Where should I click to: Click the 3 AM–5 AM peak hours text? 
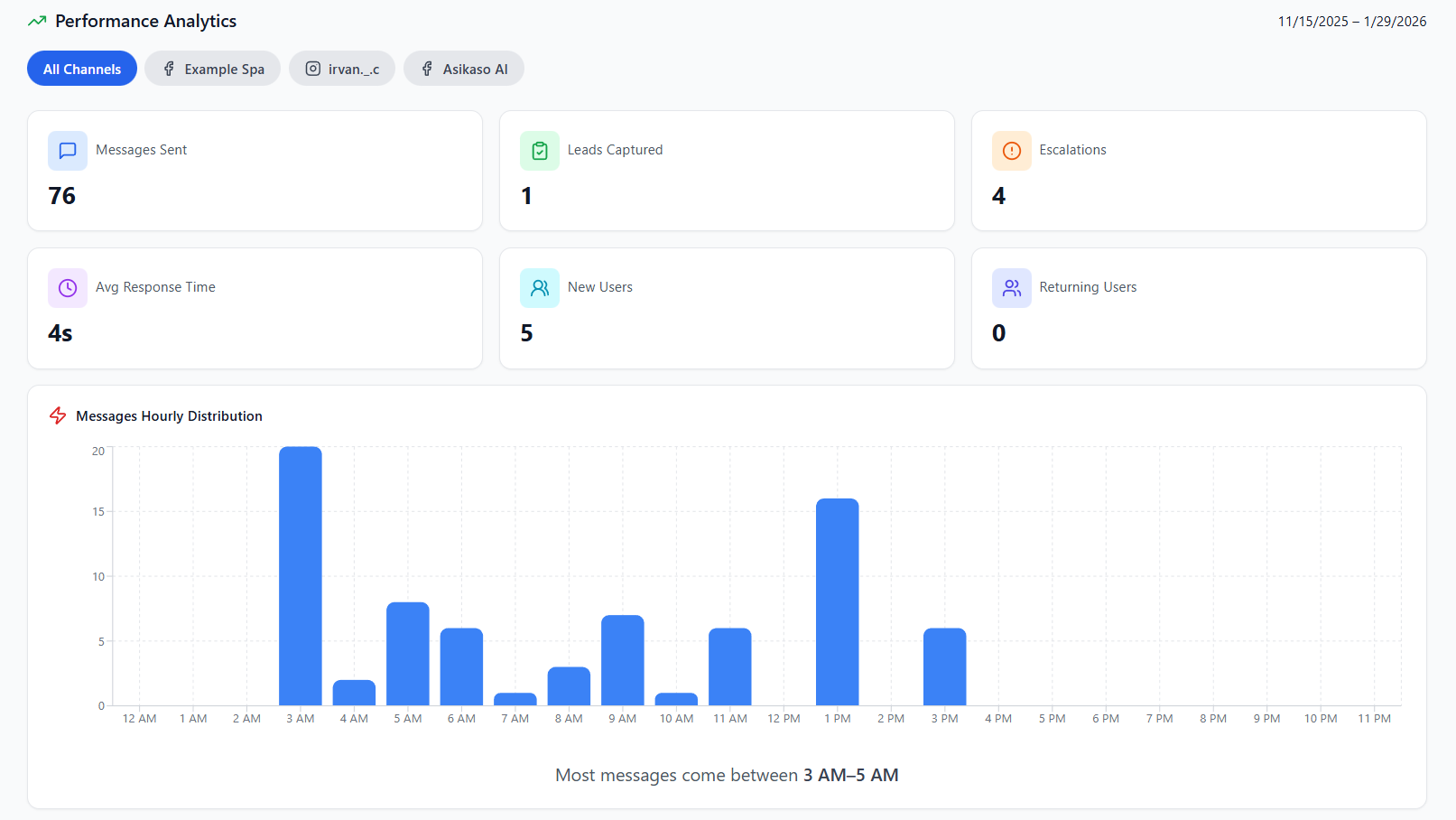[x=851, y=775]
